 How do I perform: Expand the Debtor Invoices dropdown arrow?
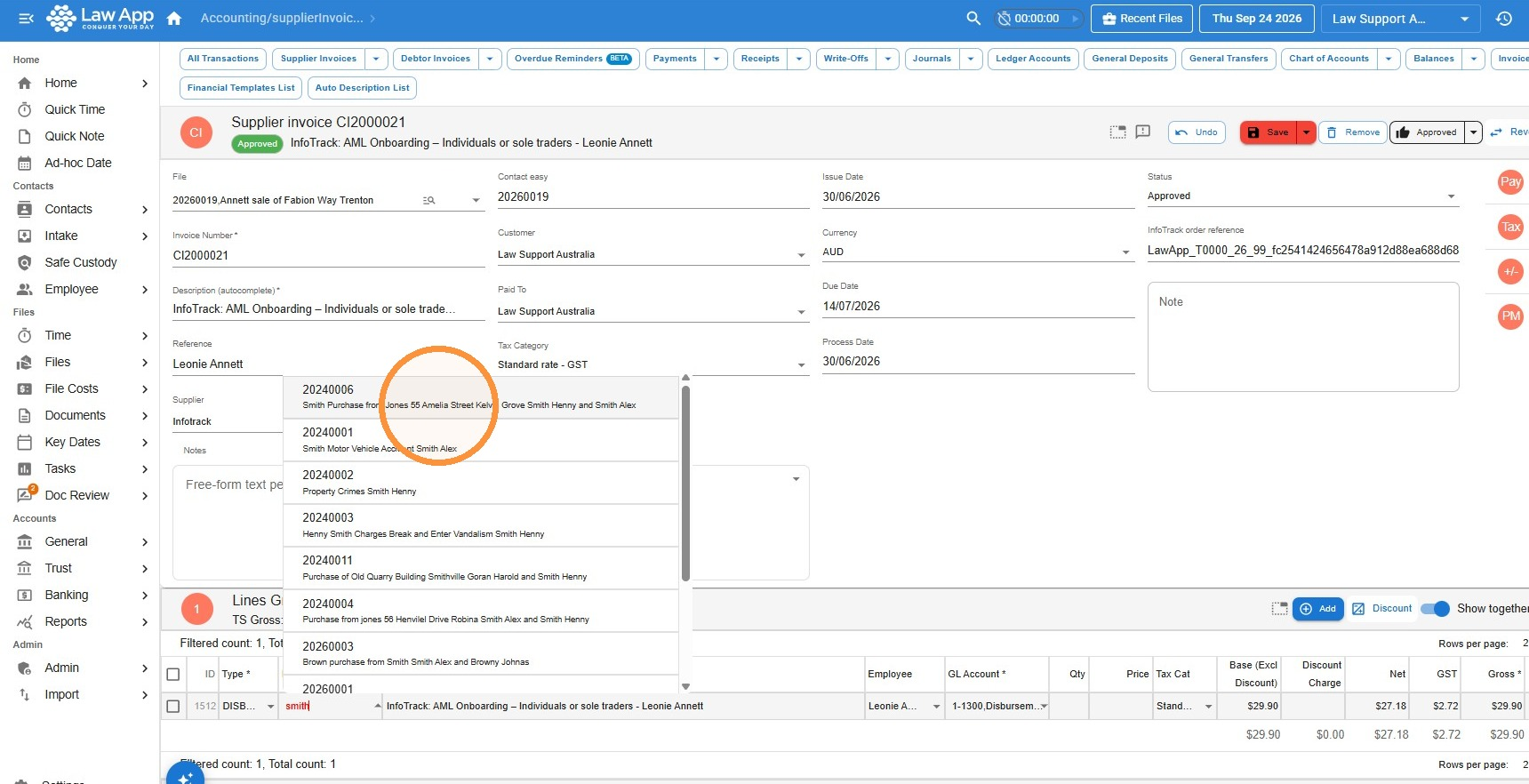[x=490, y=59]
